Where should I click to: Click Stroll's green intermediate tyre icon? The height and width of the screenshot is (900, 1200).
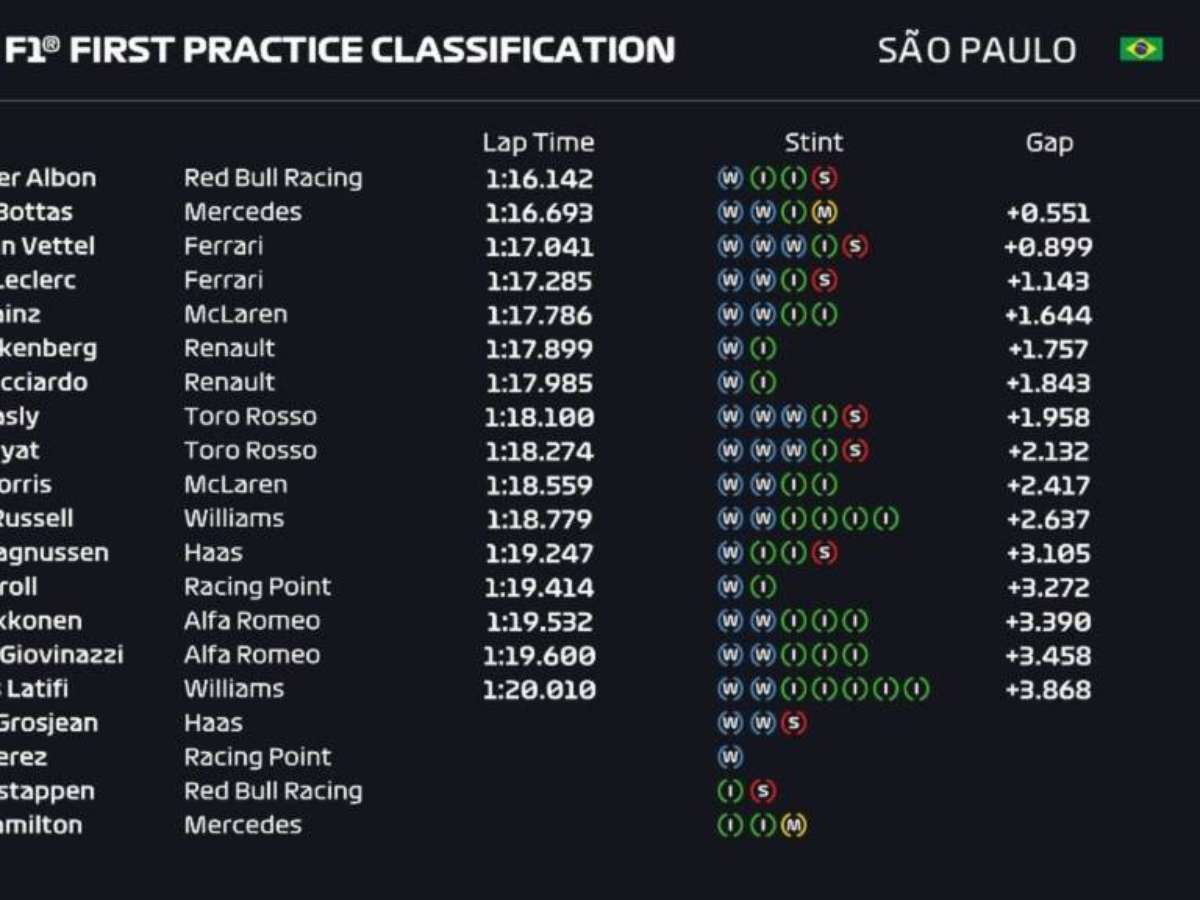762,587
